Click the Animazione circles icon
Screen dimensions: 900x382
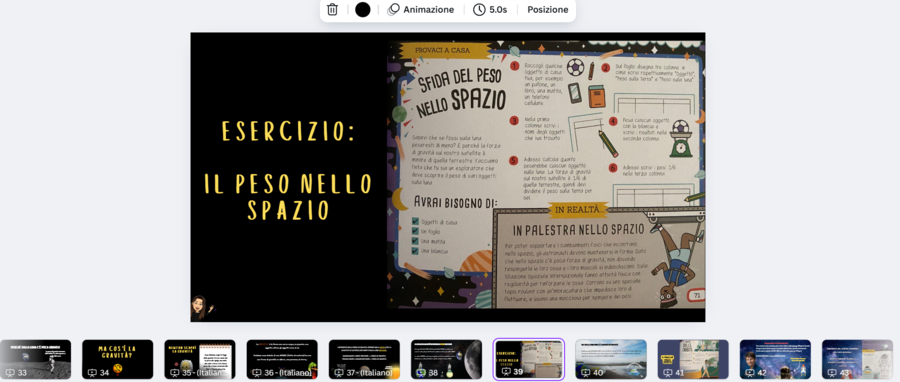click(x=393, y=10)
